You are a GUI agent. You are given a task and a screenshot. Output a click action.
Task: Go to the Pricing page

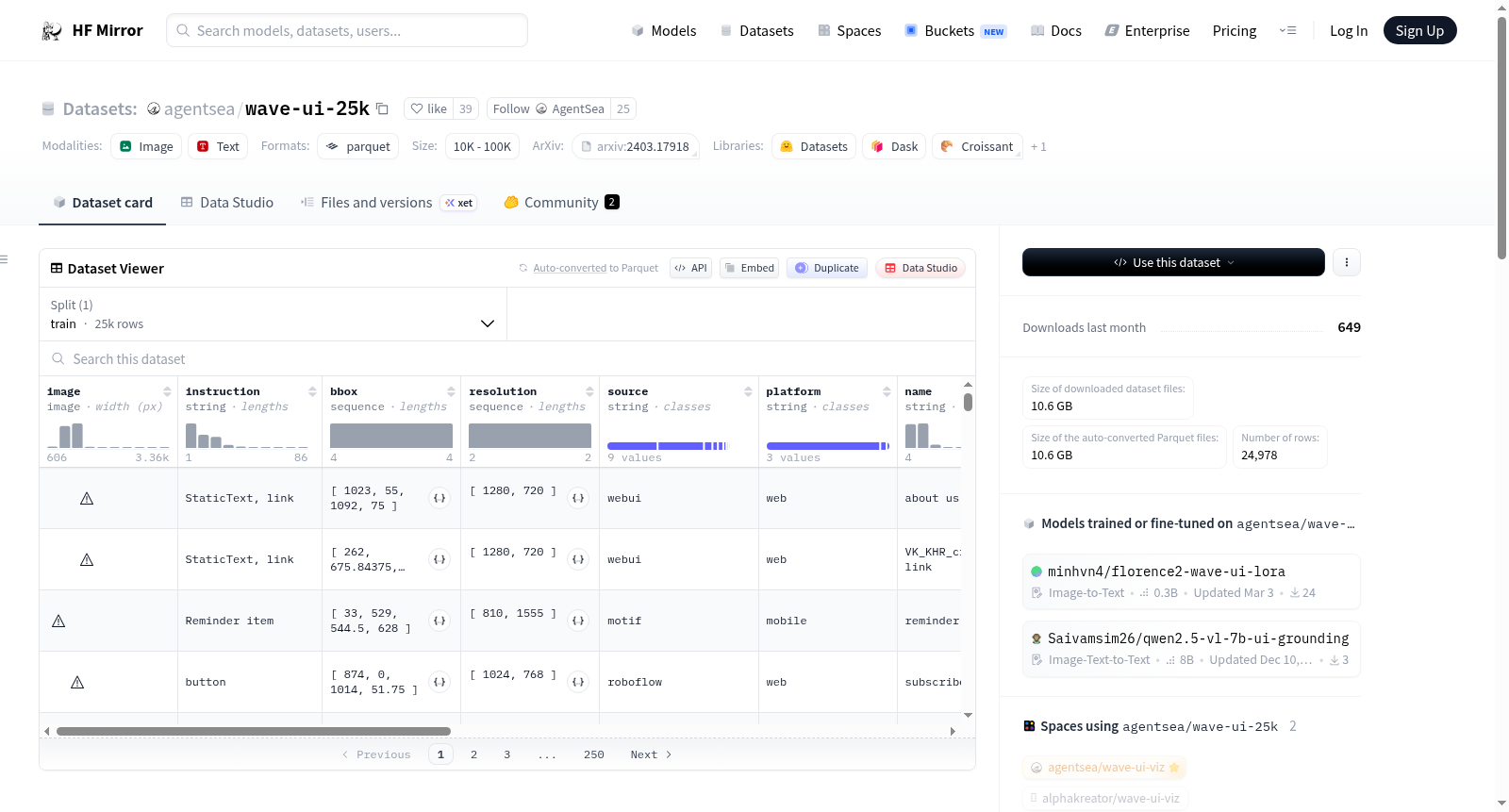[1235, 30]
